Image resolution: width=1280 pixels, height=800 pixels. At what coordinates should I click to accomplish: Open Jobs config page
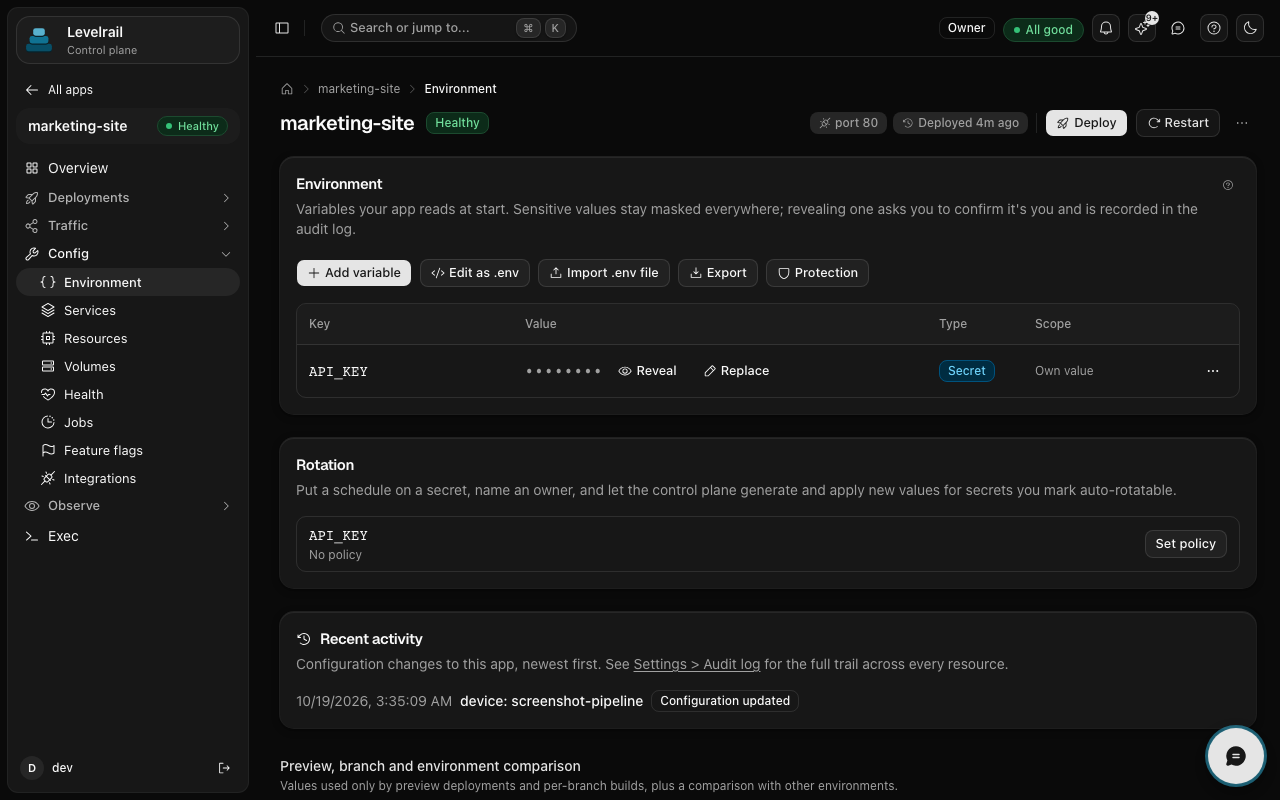[x=128, y=423]
